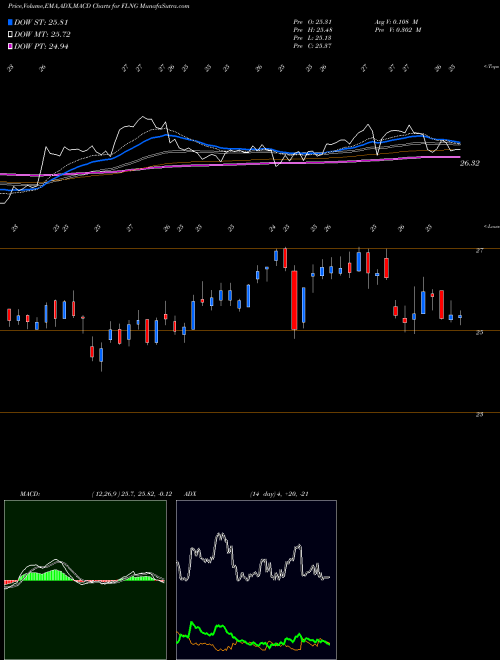Click the white DOW MT legend swatch
This screenshot has width=500, height=660.
pyautogui.click(x=11, y=35)
